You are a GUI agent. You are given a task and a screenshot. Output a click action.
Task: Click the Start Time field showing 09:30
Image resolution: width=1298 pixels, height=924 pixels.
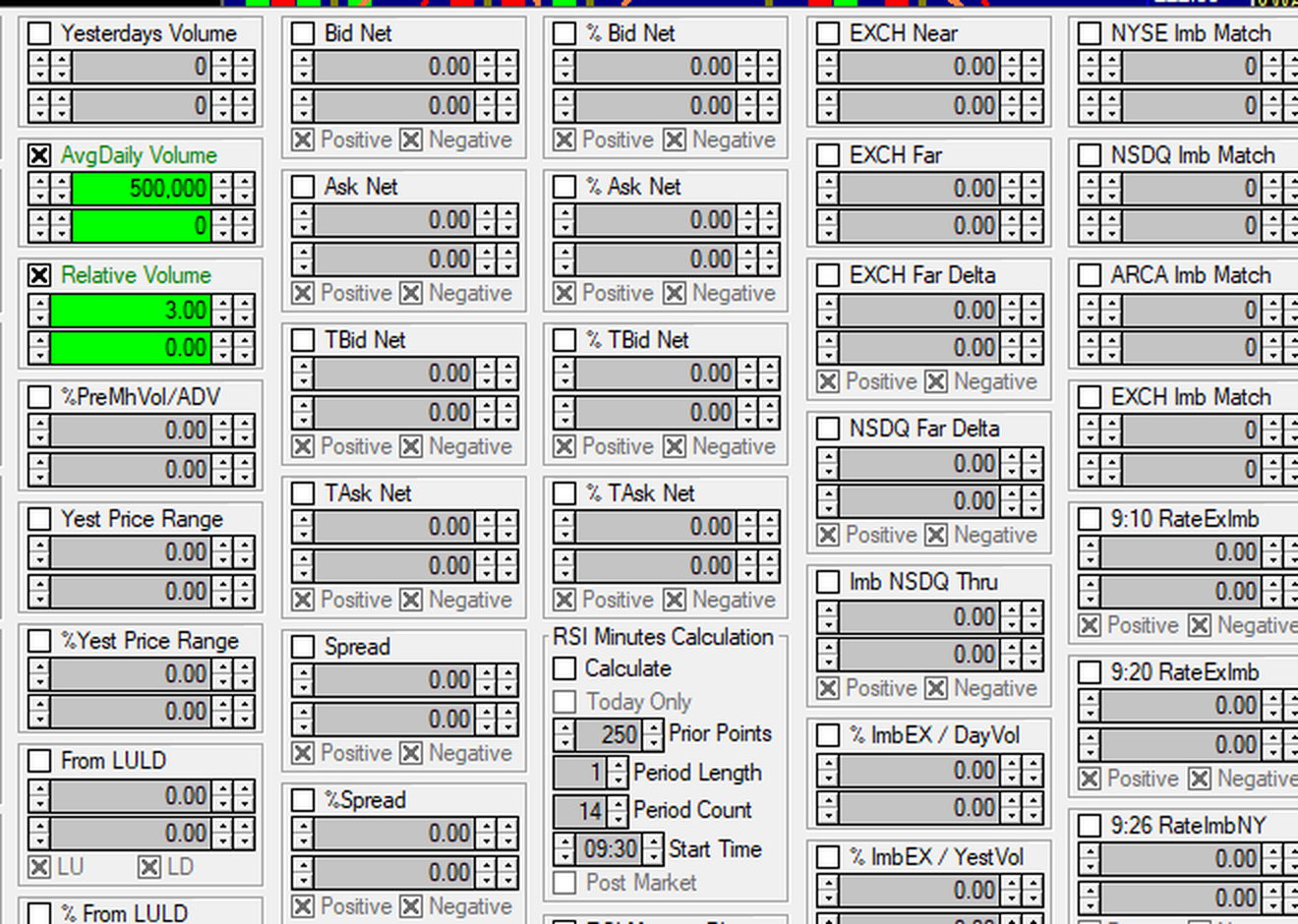pyautogui.click(x=609, y=848)
